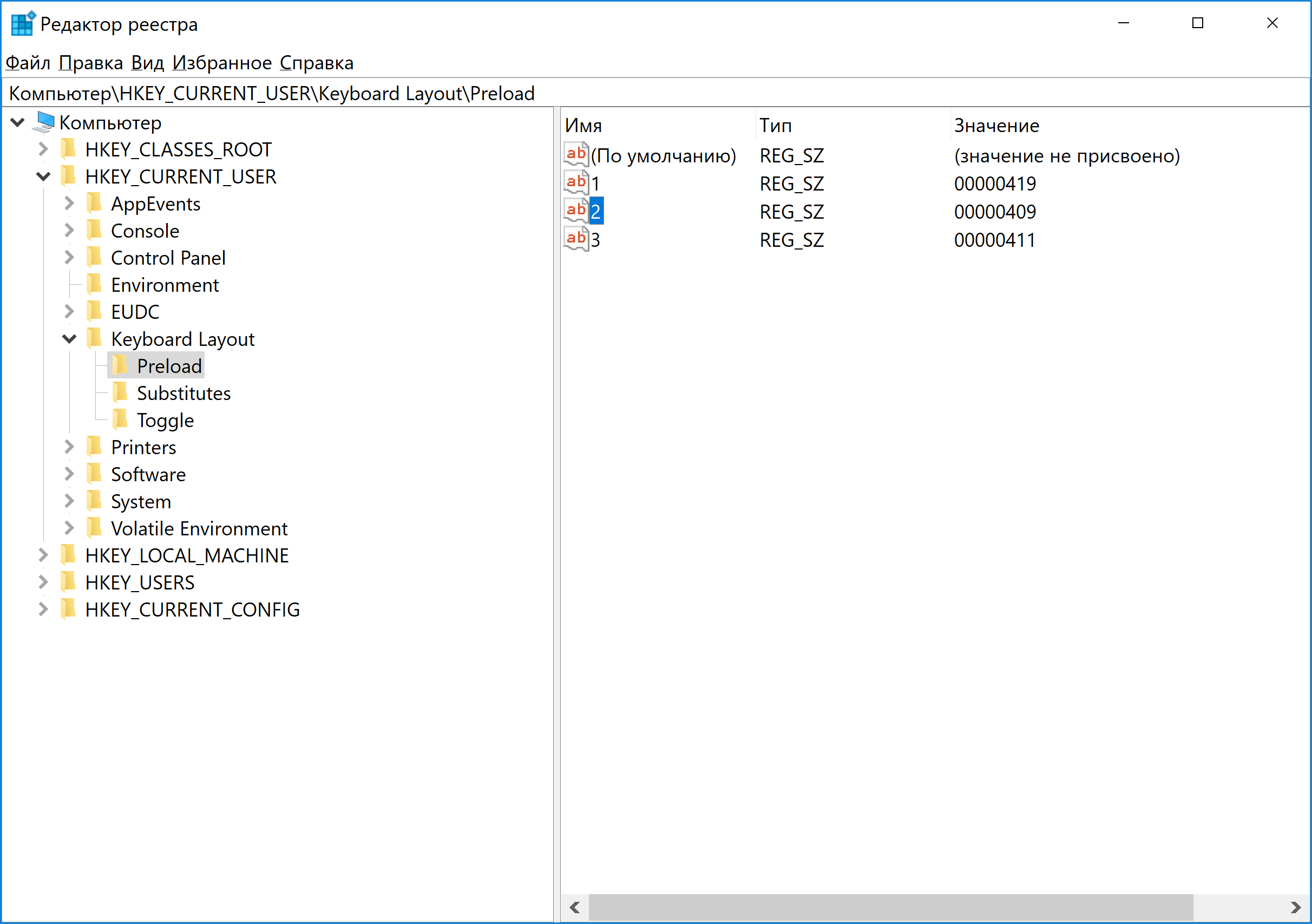Click the Substitutes folder icon
This screenshot has height=924, width=1312.
tap(121, 393)
